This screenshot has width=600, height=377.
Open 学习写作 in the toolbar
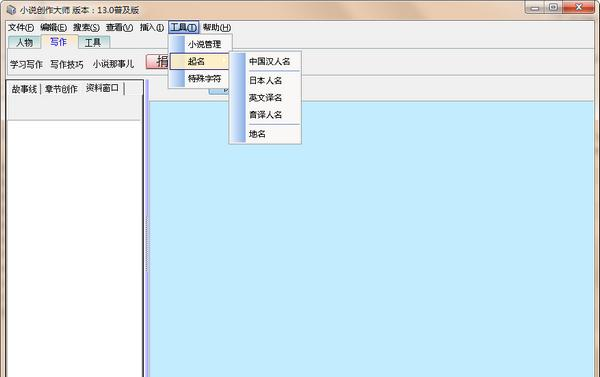[26, 64]
